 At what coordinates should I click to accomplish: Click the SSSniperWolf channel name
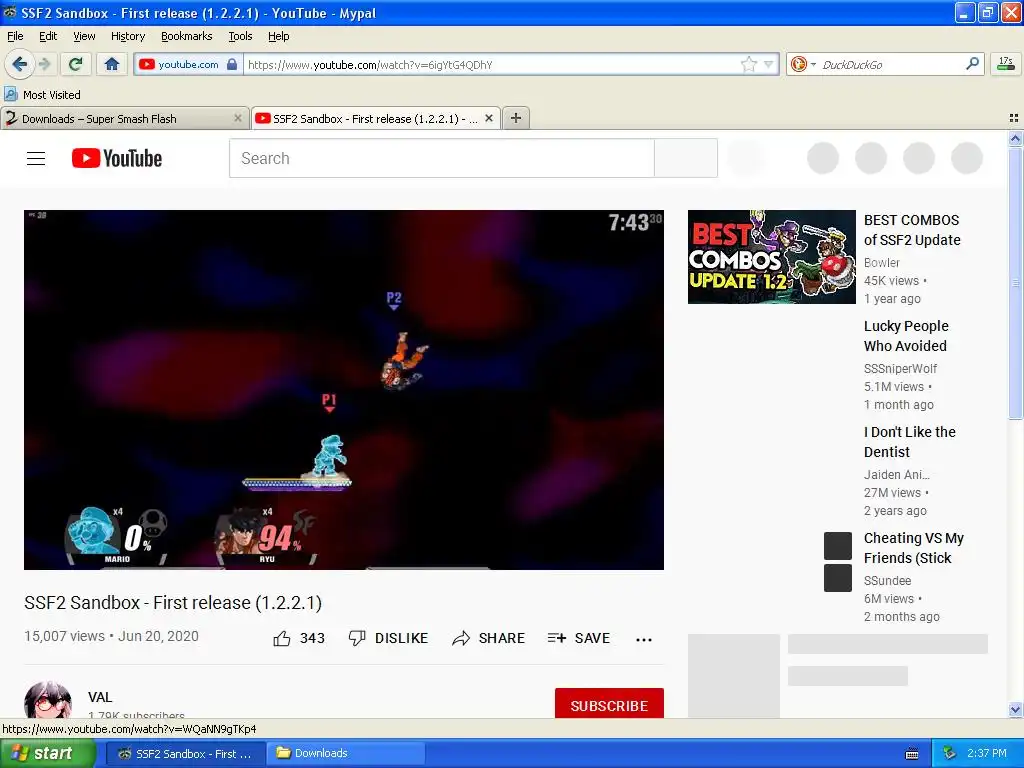tap(900, 368)
